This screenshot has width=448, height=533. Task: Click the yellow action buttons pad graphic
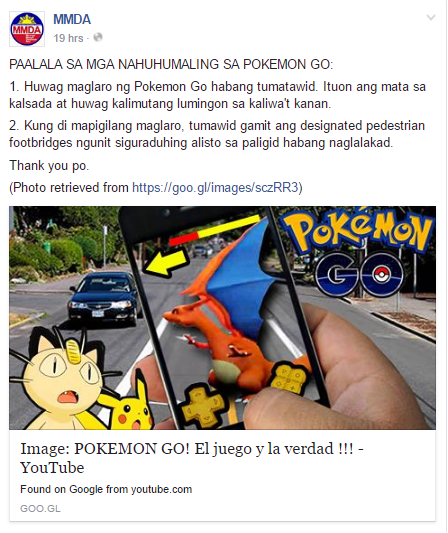coord(289,379)
